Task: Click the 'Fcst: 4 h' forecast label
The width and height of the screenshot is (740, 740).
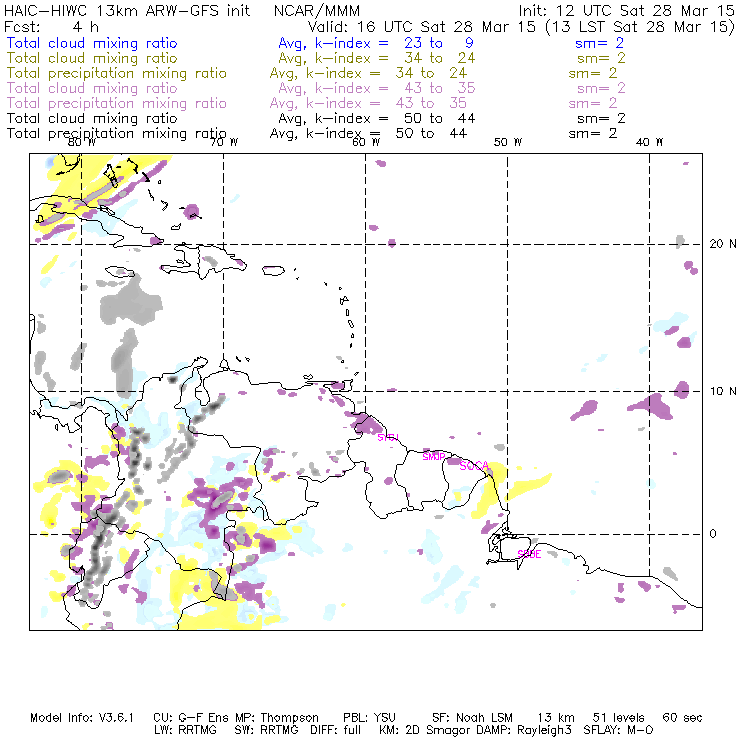Action: tap(51, 26)
